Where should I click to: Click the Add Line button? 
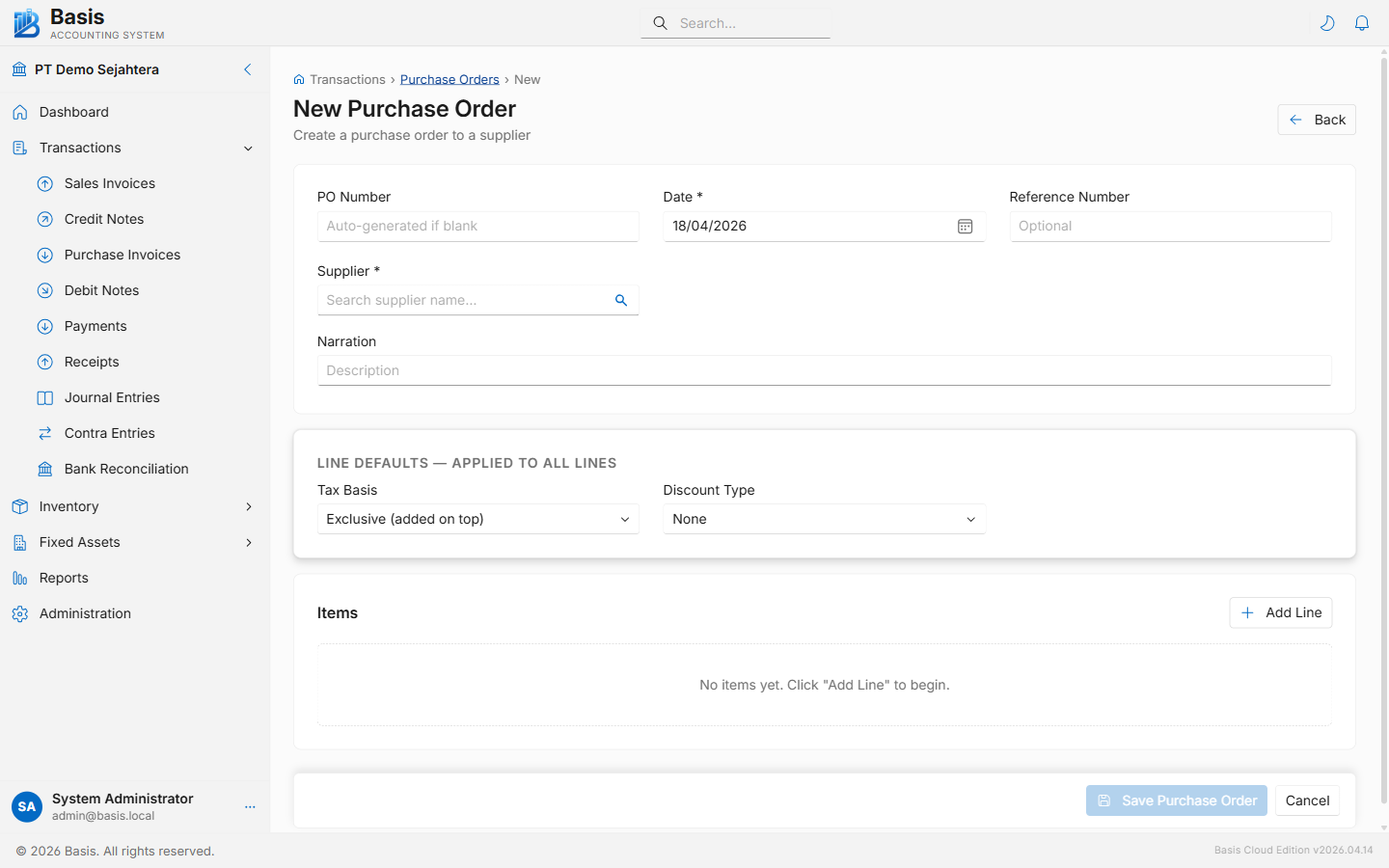[x=1281, y=612]
